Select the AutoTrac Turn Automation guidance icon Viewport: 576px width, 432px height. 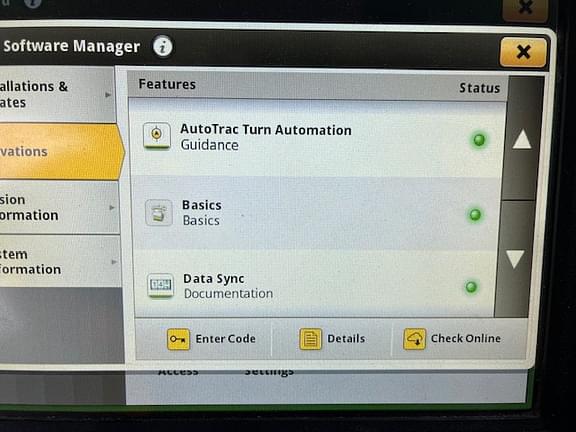(x=157, y=136)
